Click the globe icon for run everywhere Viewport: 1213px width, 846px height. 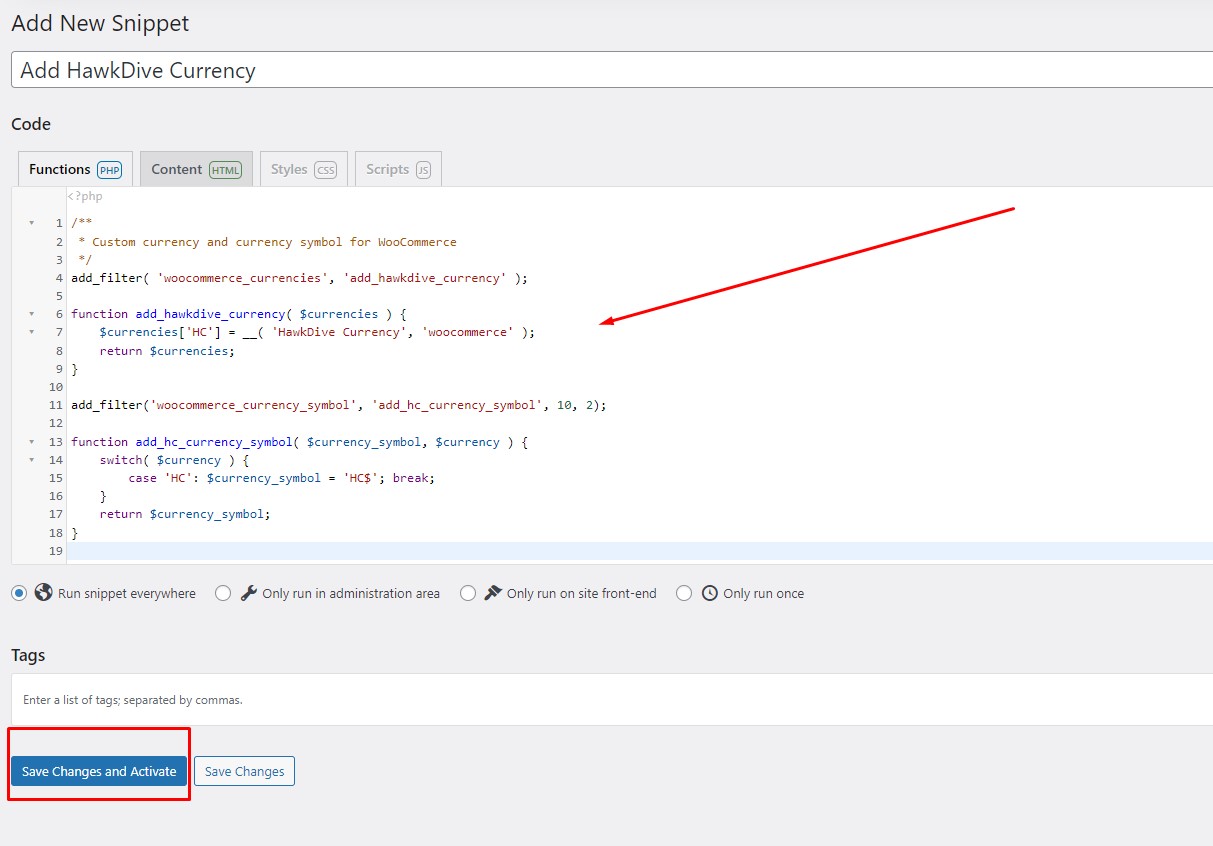coord(43,593)
